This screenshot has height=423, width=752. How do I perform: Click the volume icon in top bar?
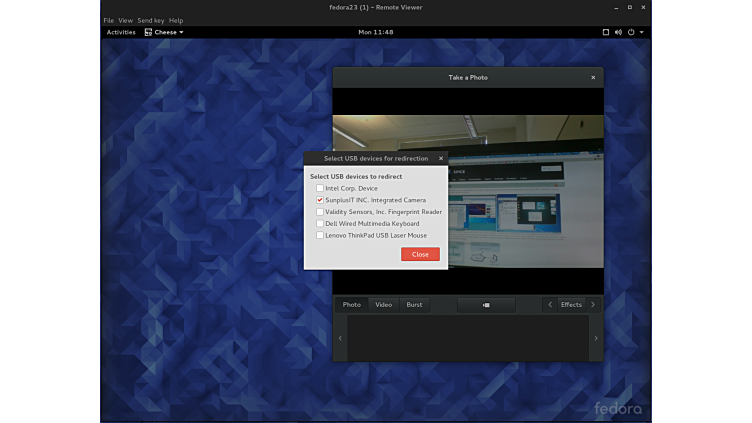(618, 32)
